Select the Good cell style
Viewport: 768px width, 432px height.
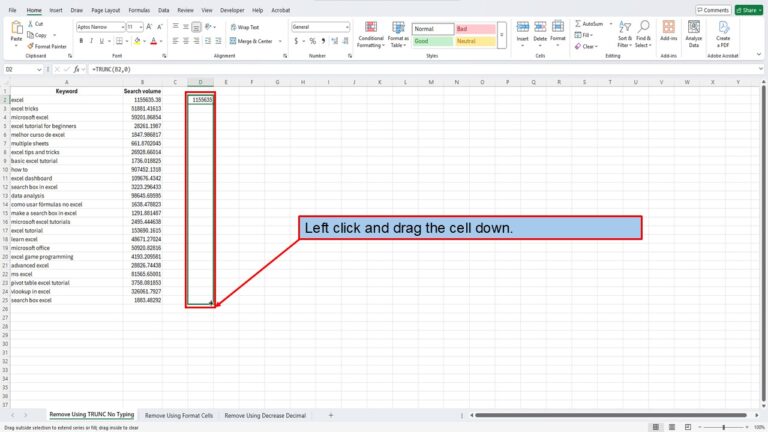pyautogui.click(x=432, y=41)
